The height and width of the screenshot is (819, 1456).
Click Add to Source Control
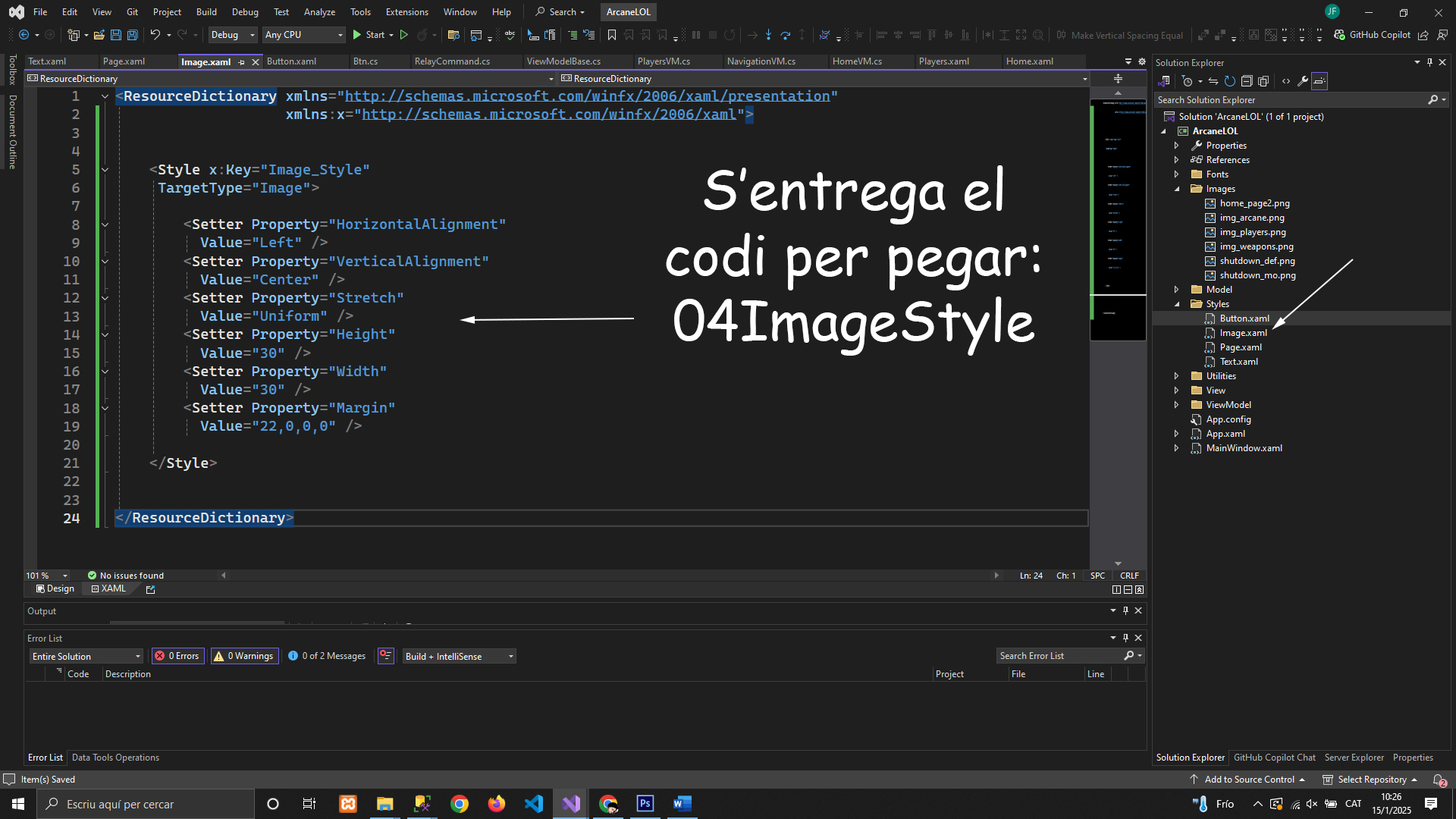point(1248,780)
